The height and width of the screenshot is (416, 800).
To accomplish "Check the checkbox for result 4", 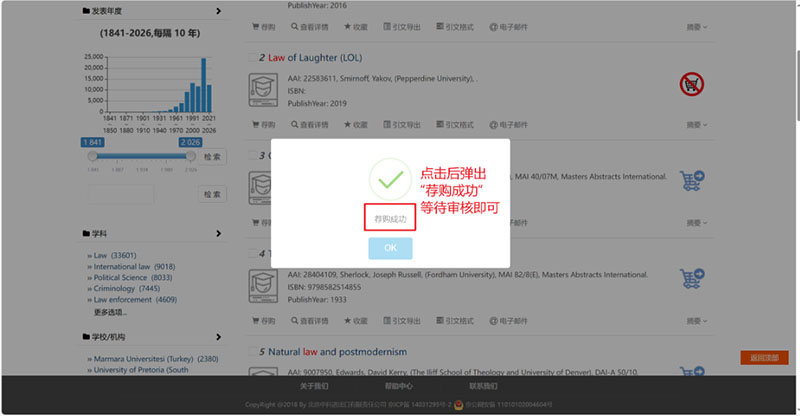I will point(252,254).
